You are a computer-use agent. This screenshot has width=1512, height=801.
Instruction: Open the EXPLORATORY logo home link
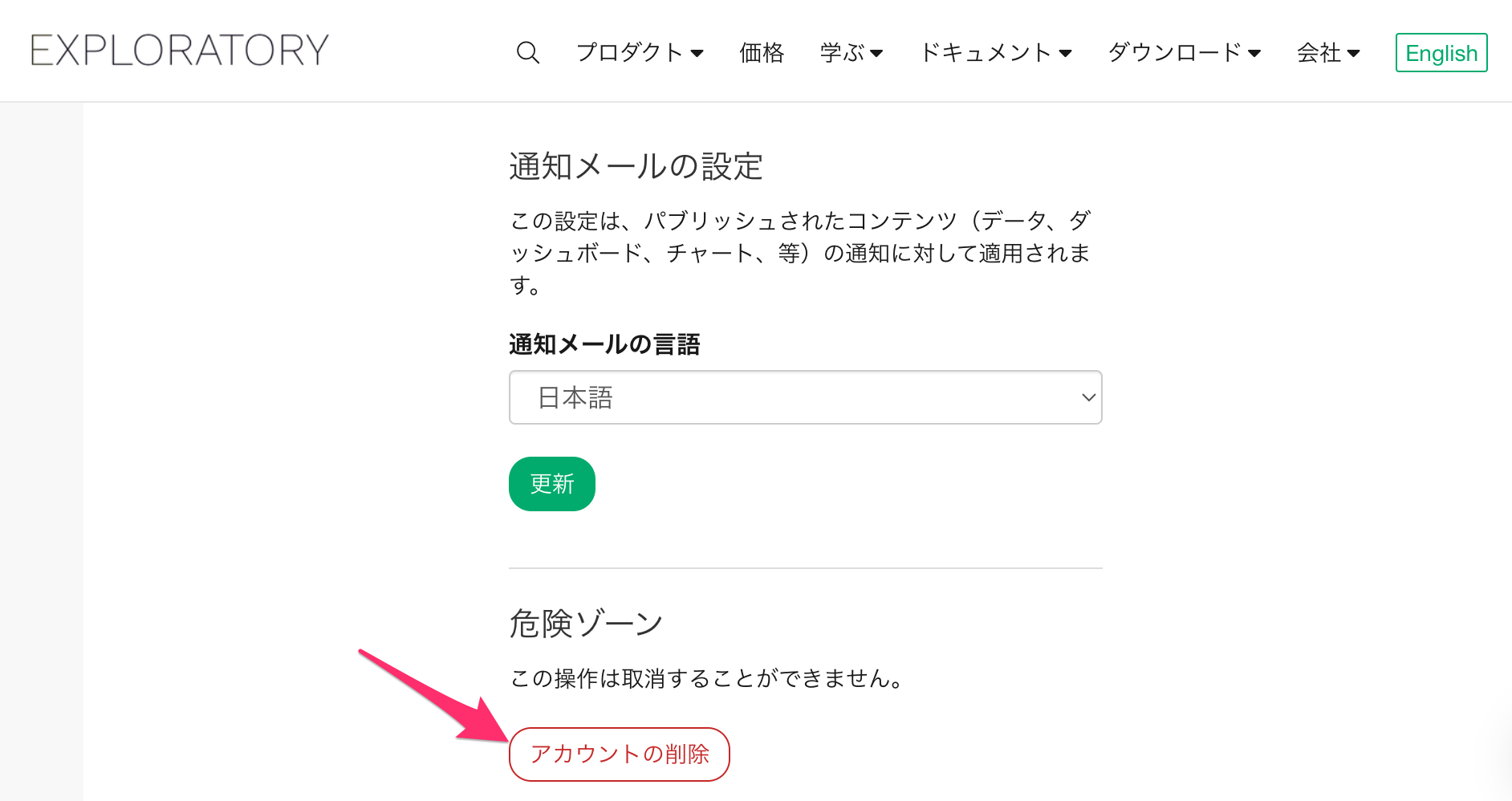[x=180, y=50]
